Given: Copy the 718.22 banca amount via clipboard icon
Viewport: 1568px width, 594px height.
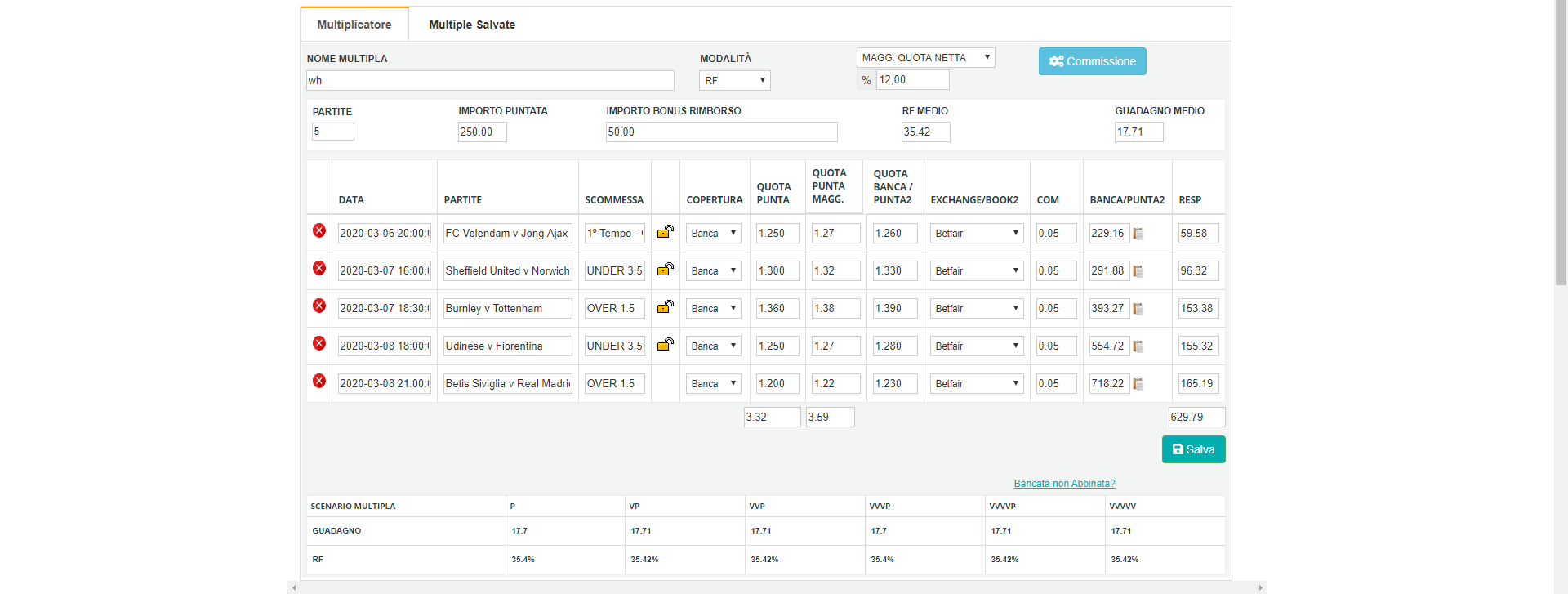Looking at the screenshot, I should [x=1138, y=384].
